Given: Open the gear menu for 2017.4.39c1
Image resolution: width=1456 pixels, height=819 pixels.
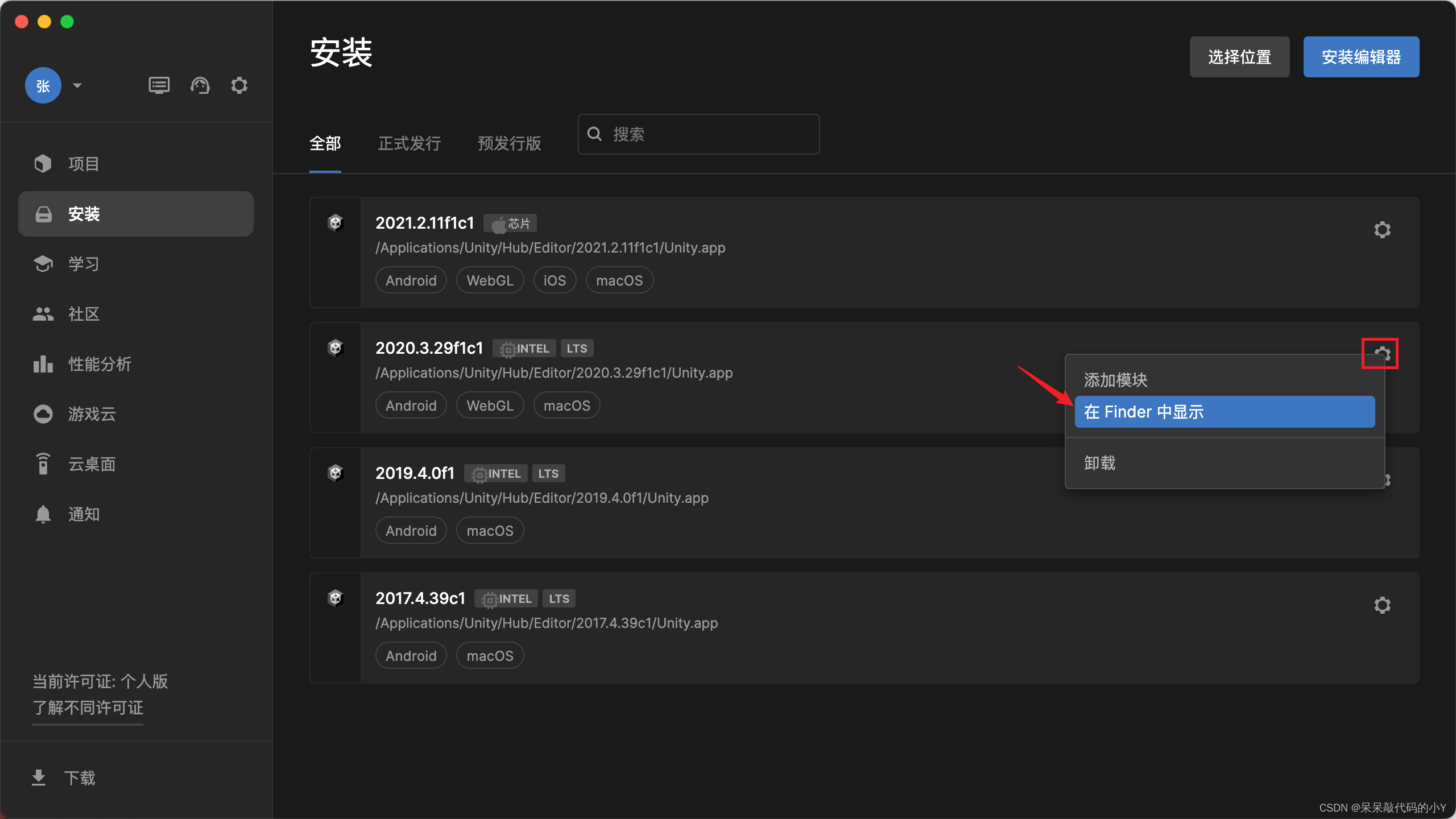Looking at the screenshot, I should pos(1382,605).
